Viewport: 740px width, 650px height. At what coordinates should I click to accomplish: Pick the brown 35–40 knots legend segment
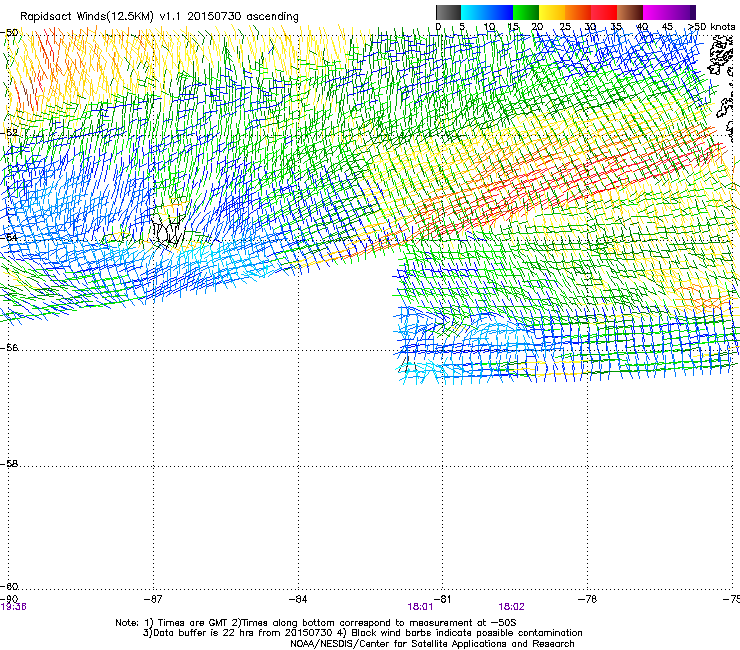point(630,12)
